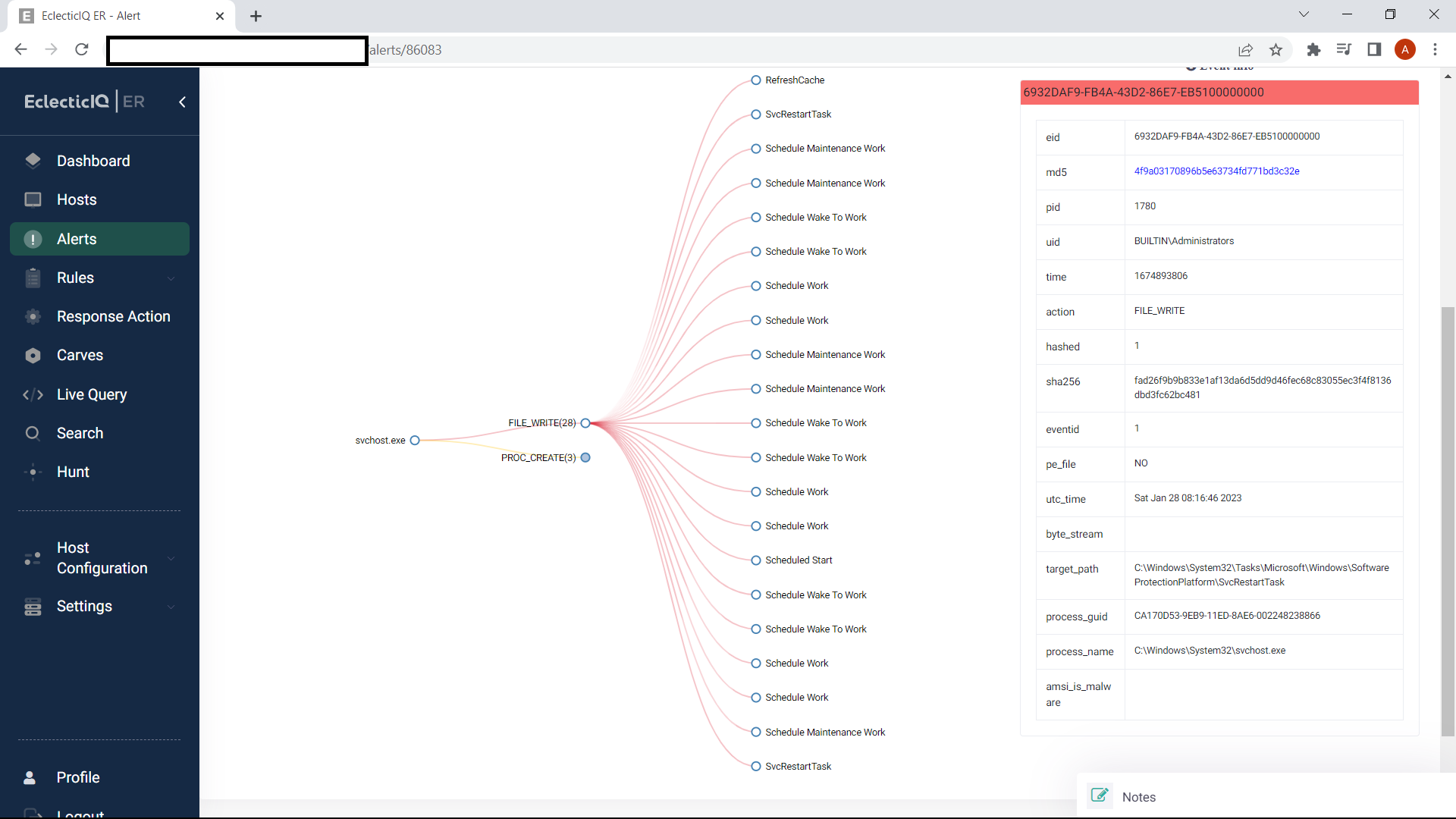Click the Hosts monitor icon

tap(33, 199)
